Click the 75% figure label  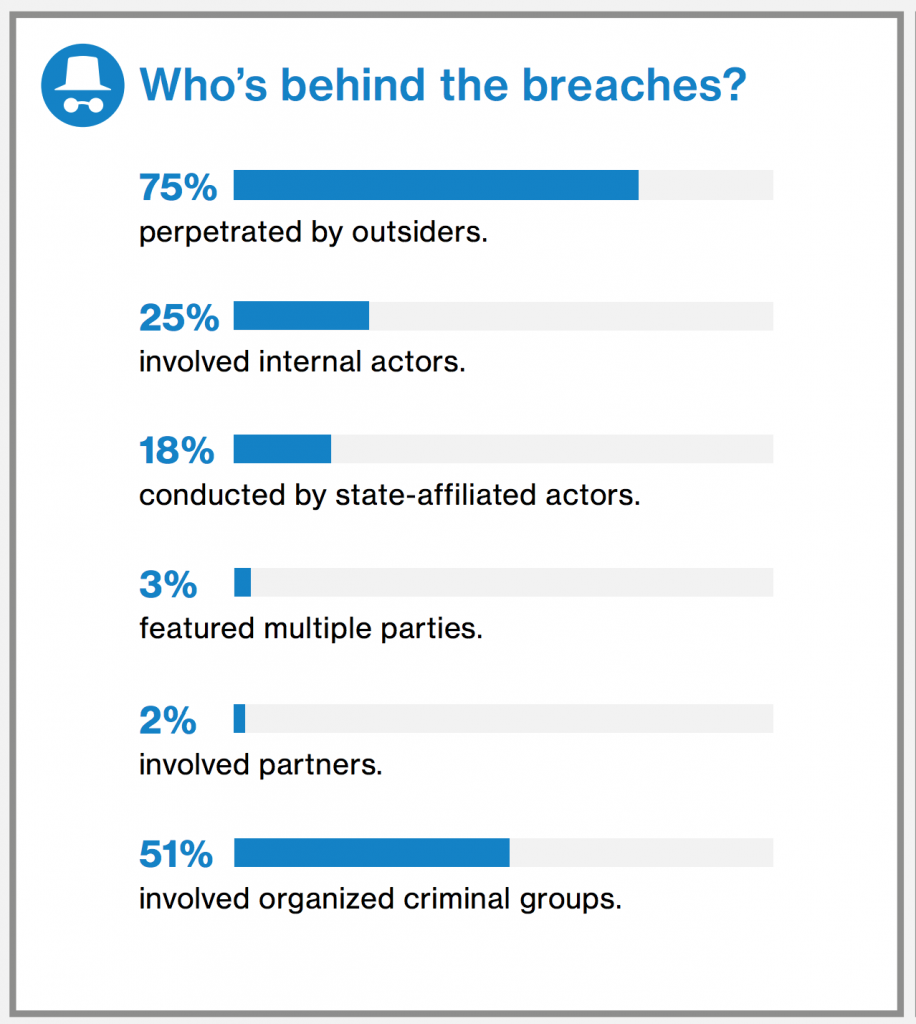[178, 186]
